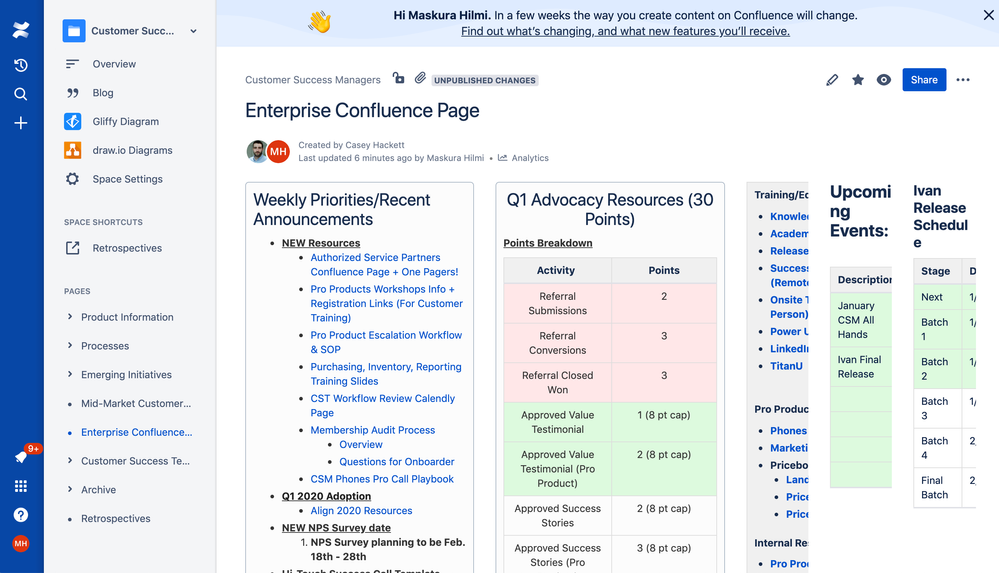The image size is (999, 573).
Task: Open Gliffy Diagram sidebar item
Action: click(126, 121)
